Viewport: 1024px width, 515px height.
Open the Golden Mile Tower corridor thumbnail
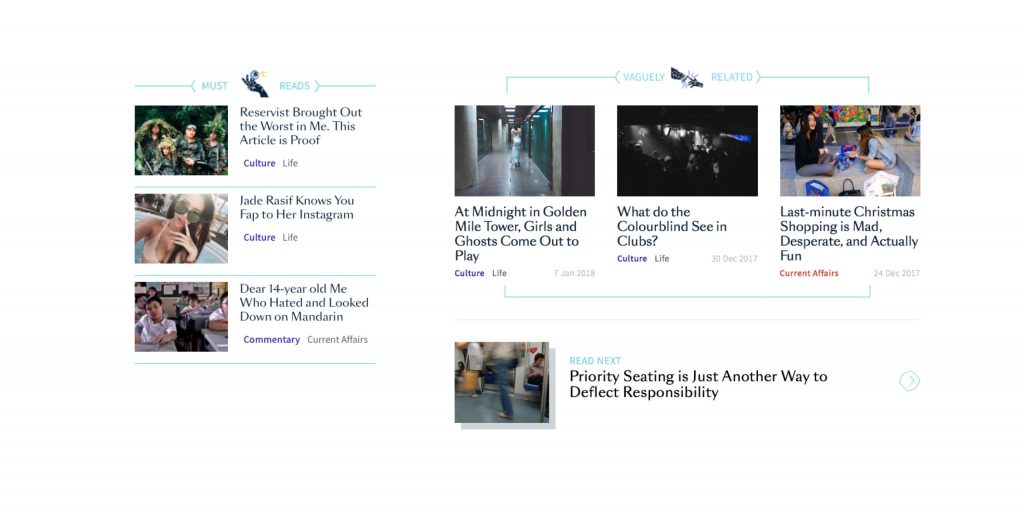pos(524,151)
